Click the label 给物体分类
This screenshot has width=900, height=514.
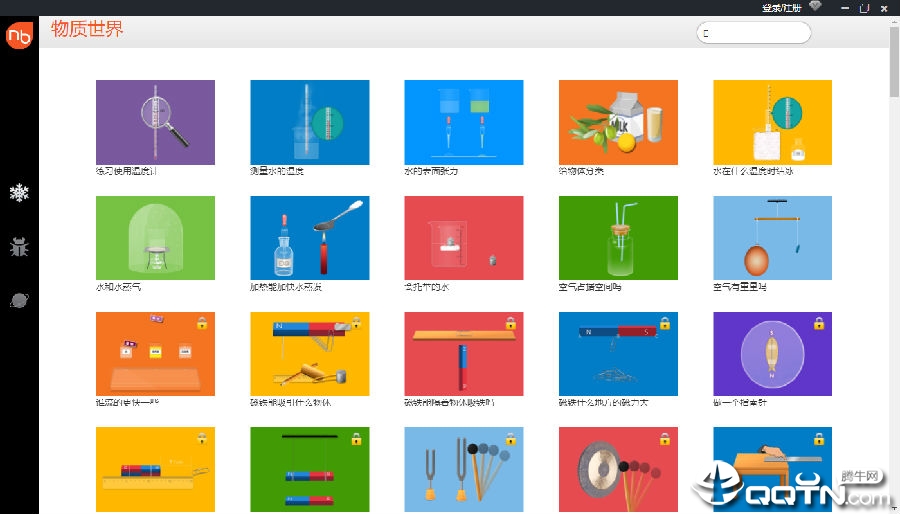[x=581, y=171]
